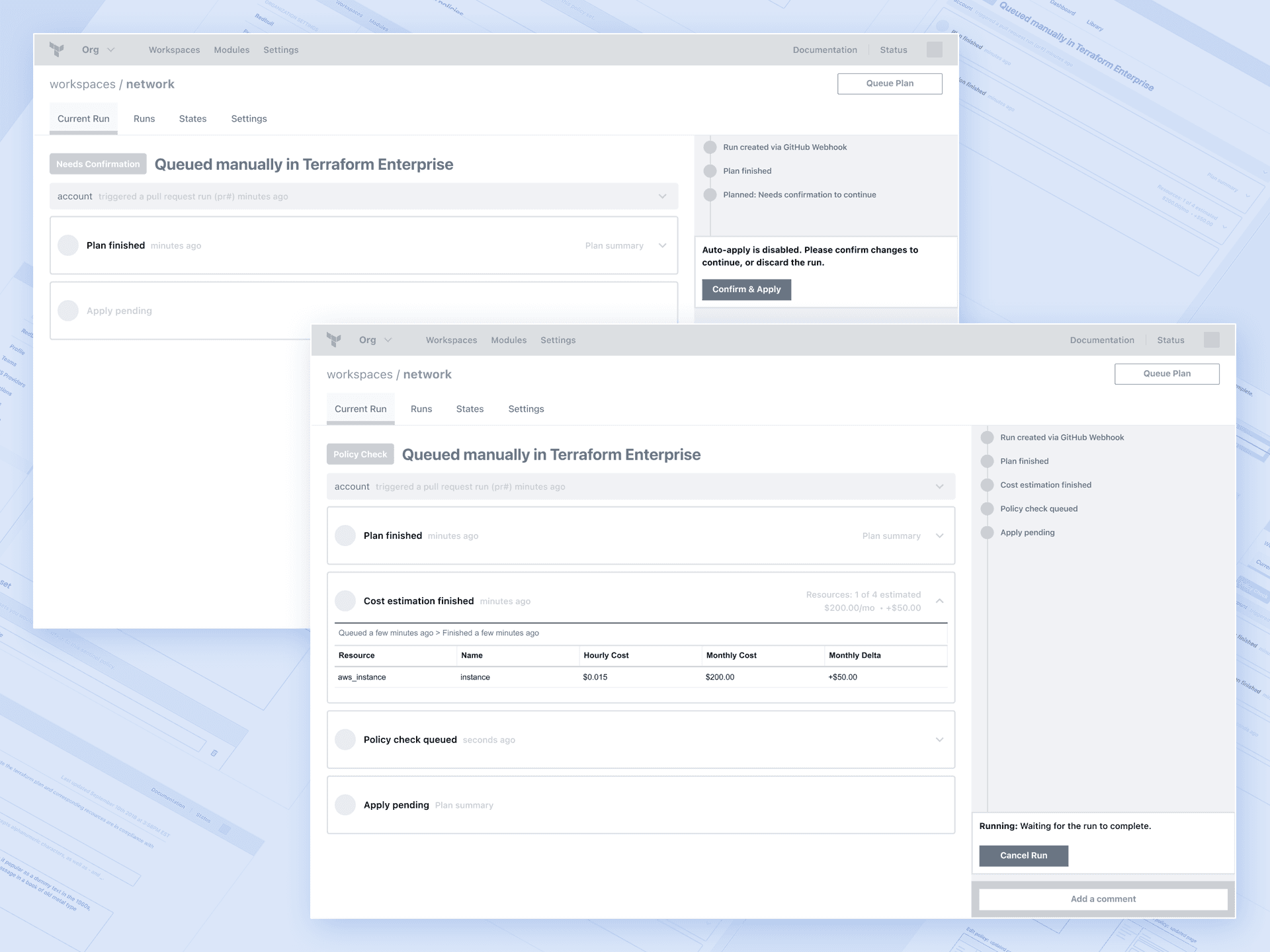Screen dimensions: 1270x952
Task: Select Current Run tab in back window
Action: click(x=83, y=118)
